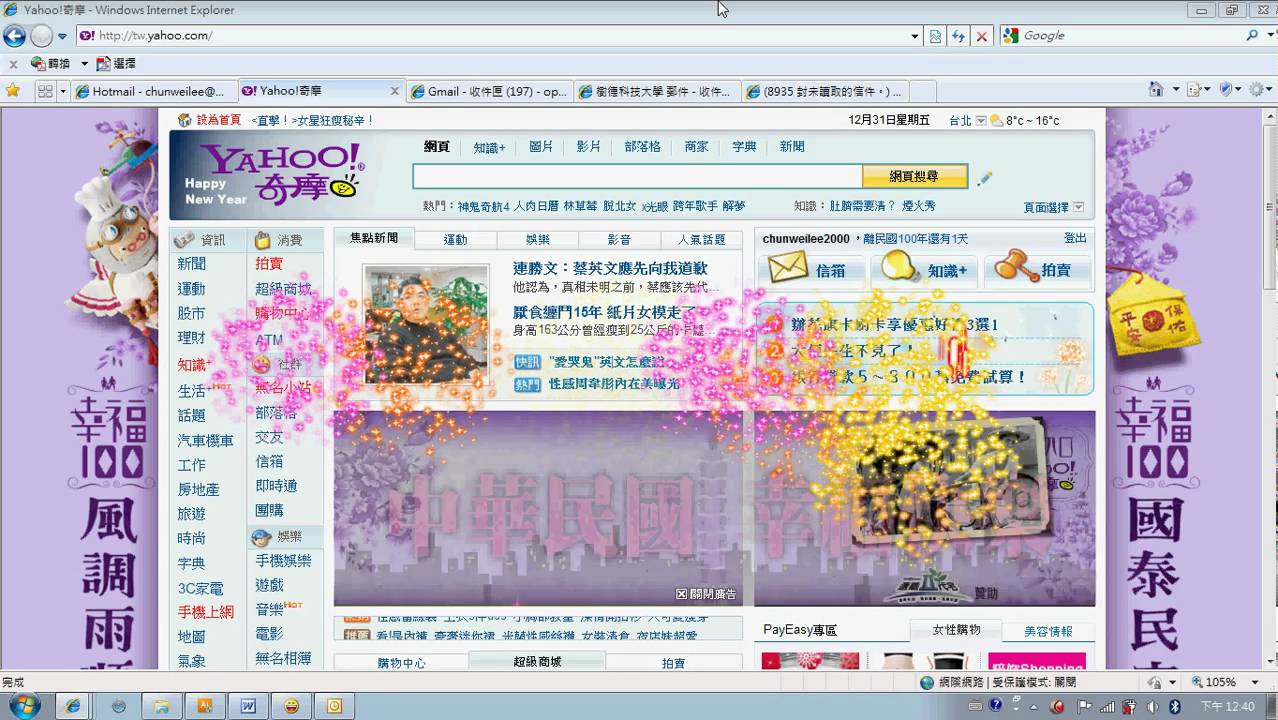
Task: Open the 拍賣 auction gavel button
Action: (1039, 270)
